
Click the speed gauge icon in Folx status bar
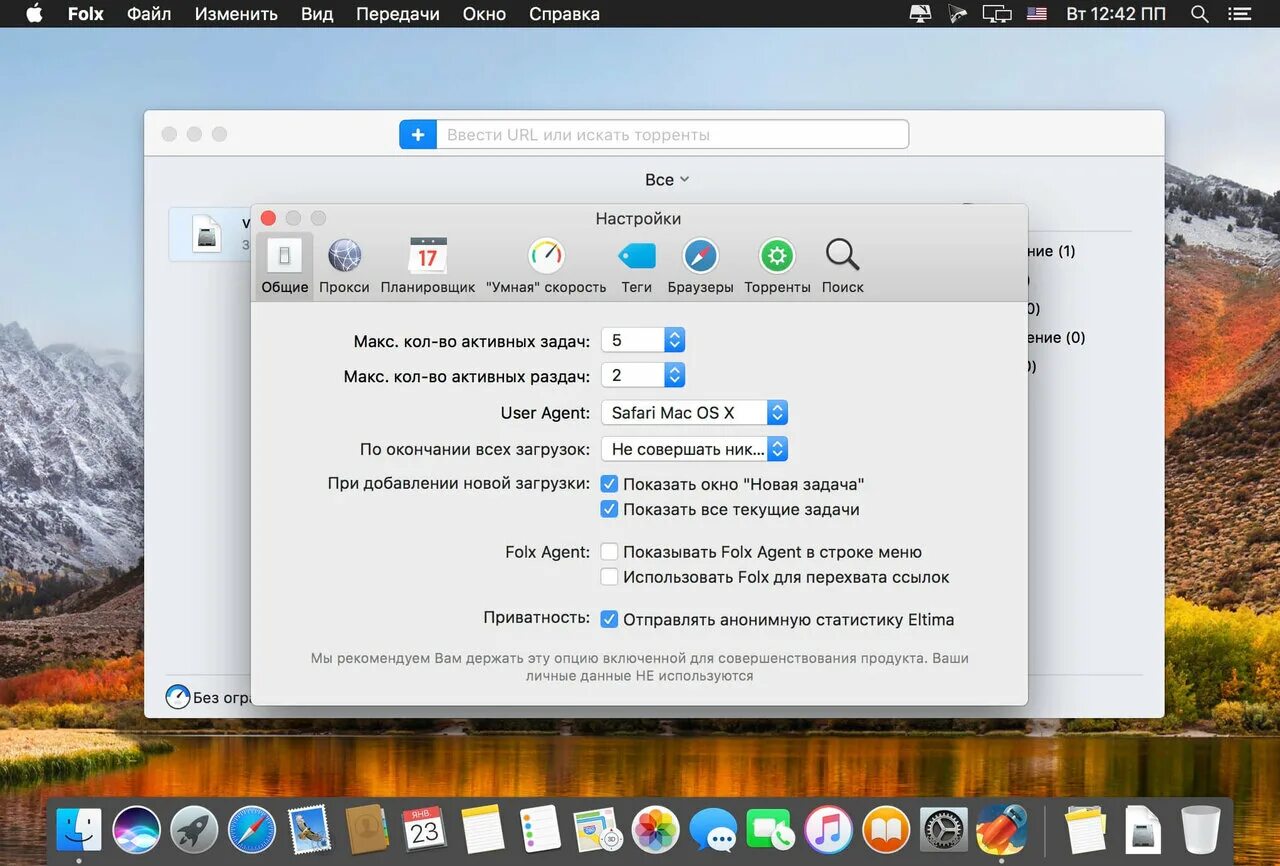click(178, 697)
